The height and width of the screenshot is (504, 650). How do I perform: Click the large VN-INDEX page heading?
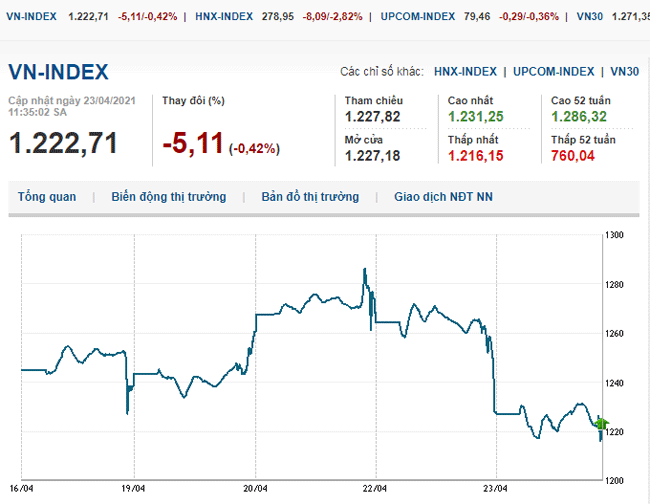click(x=58, y=72)
